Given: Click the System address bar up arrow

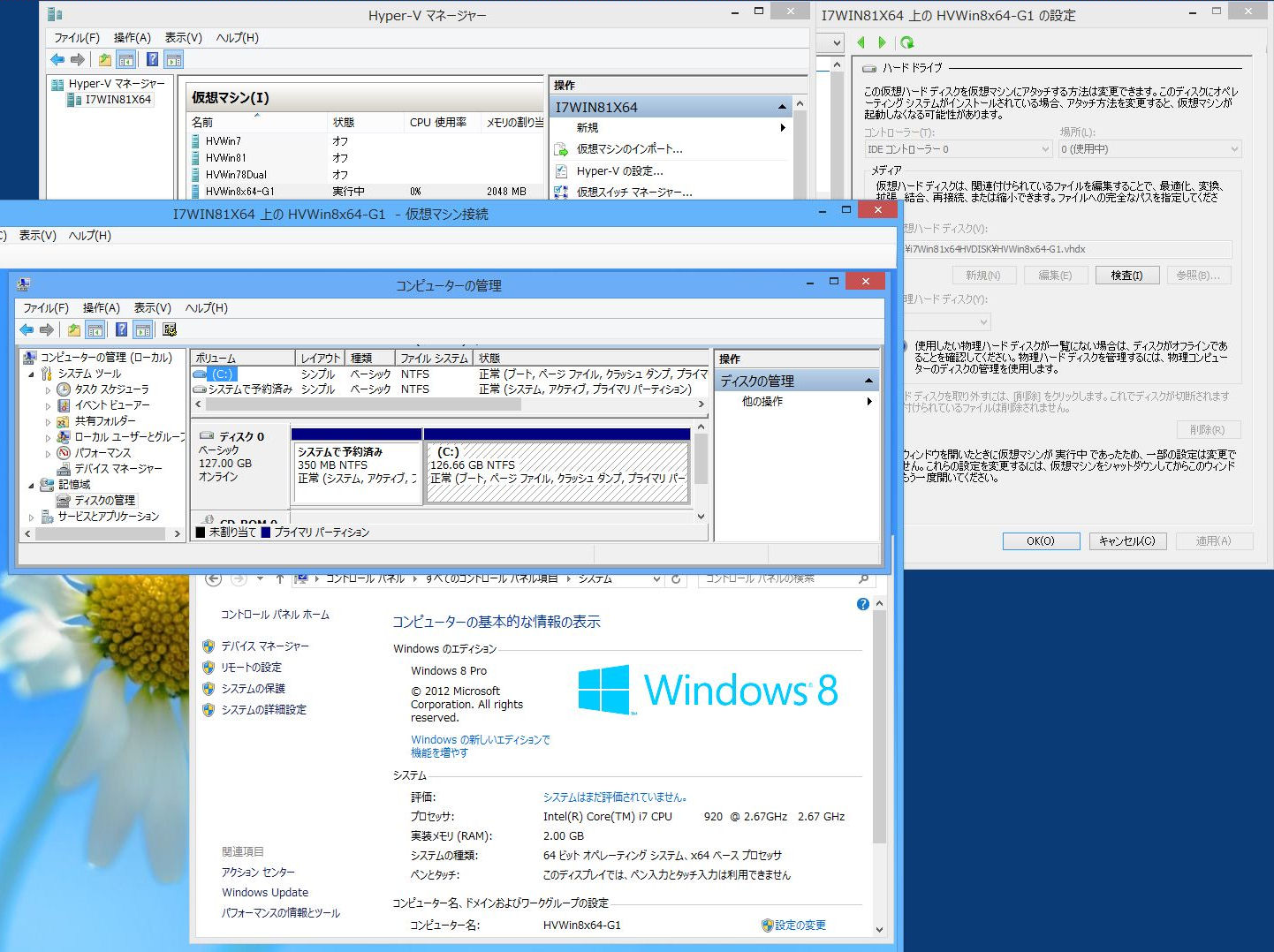Looking at the screenshot, I should 280,579.
